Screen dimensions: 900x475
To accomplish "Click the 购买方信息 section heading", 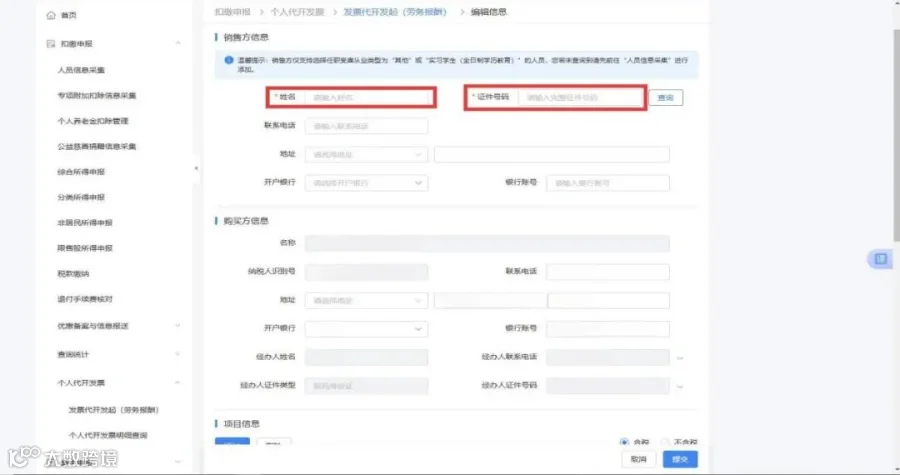I will tap(246, 221).
